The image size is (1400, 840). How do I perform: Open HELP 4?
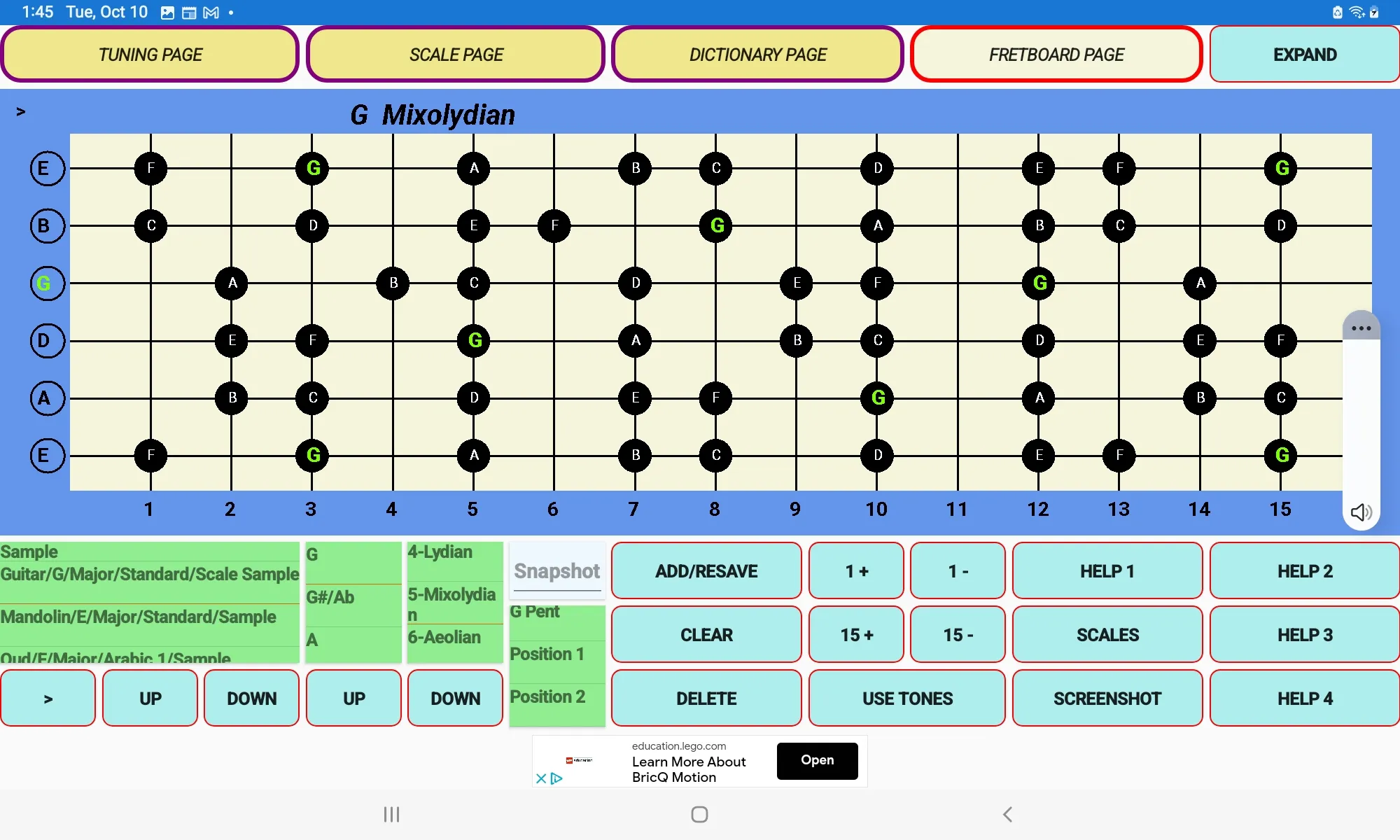coord(1305,699)
